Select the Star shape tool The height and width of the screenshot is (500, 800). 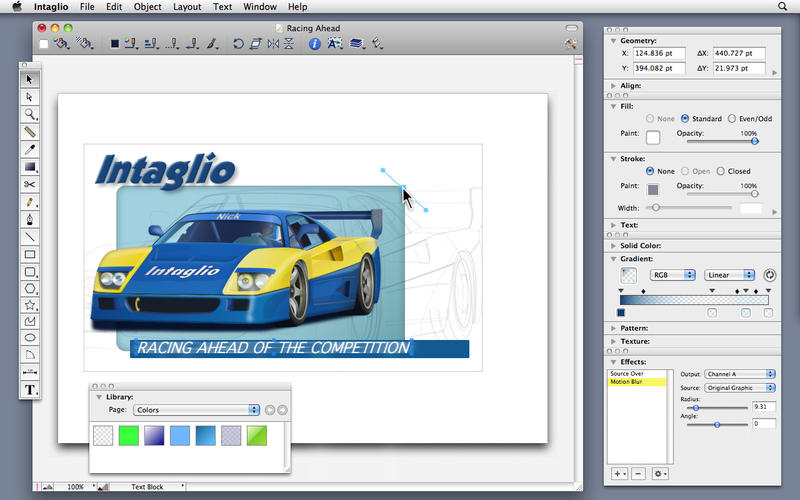[30, 304]
